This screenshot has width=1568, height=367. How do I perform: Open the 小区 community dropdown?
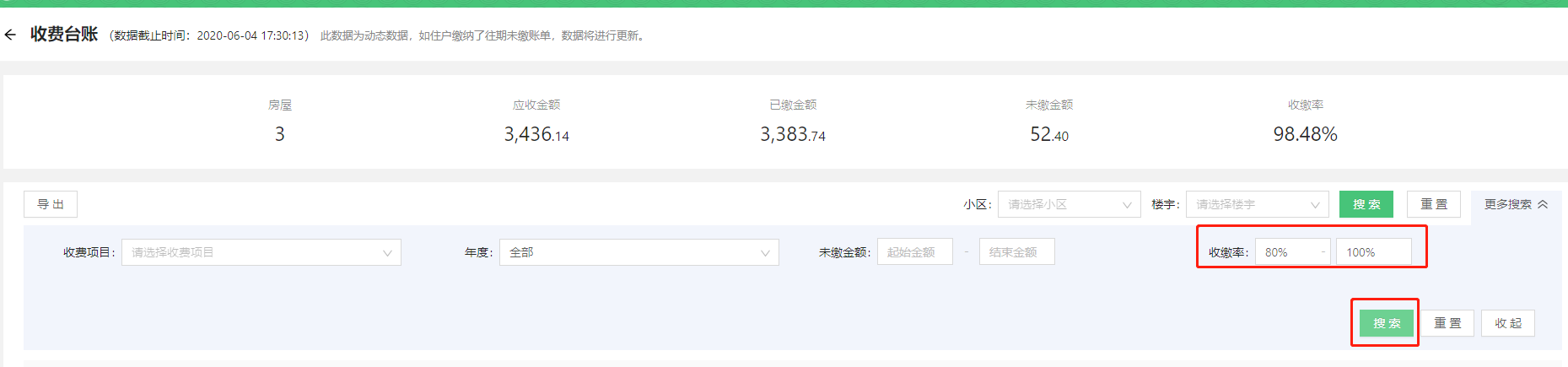1070,204
